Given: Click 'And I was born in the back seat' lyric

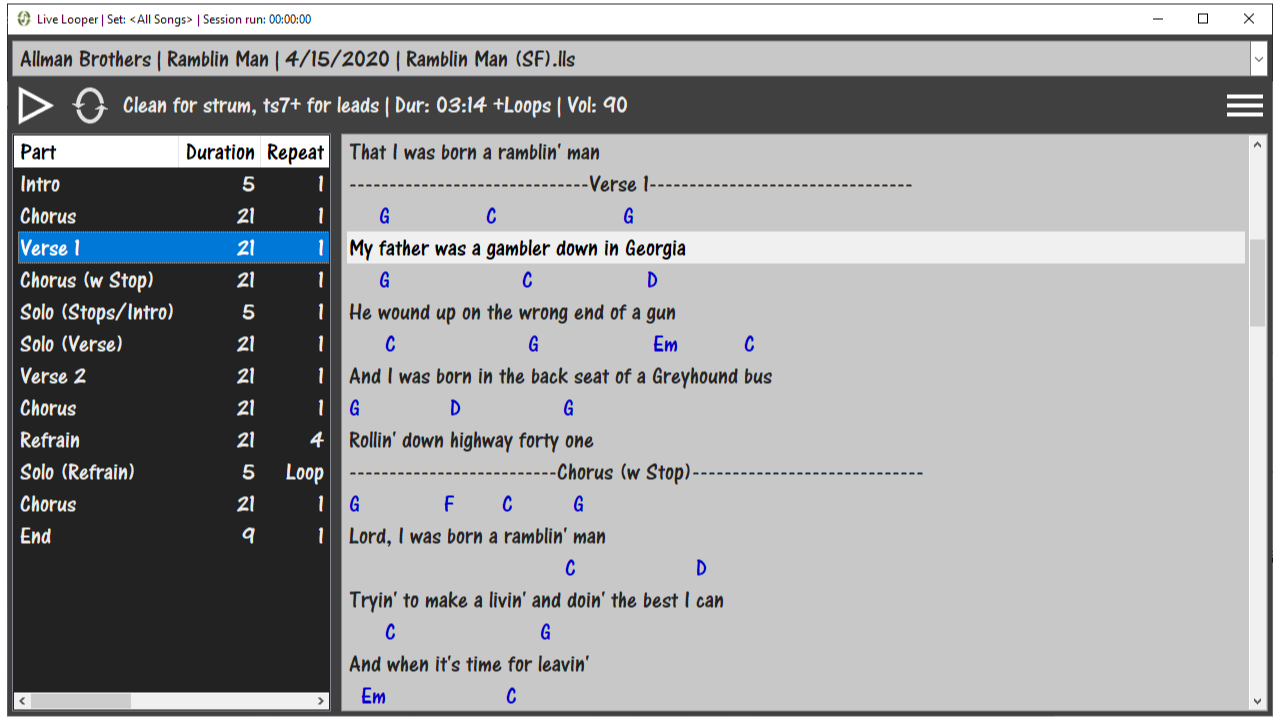Looking at the screenshot, I should (x=560, y=376).
